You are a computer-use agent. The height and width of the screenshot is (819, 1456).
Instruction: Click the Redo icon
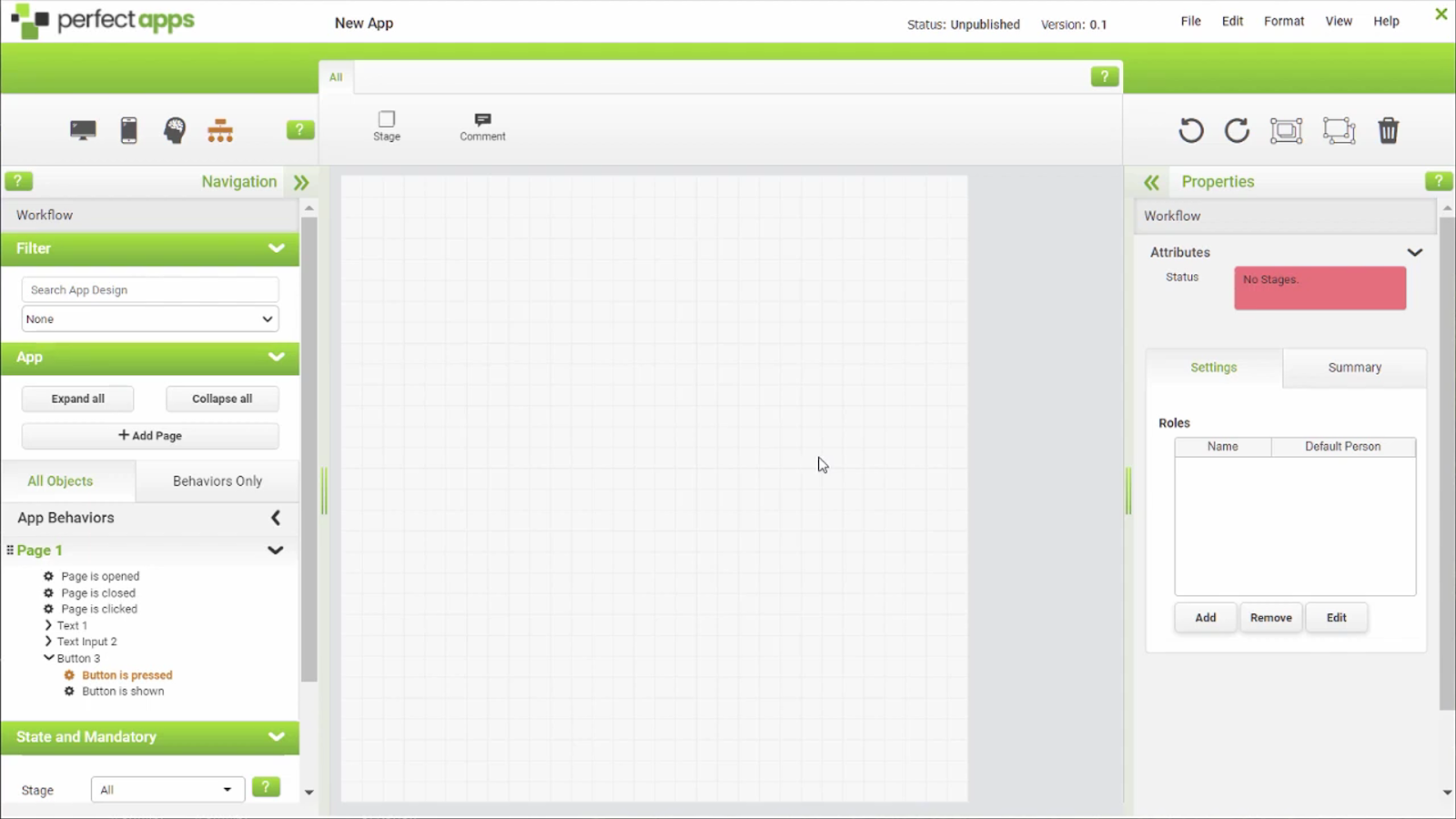tap(1236, 130)
